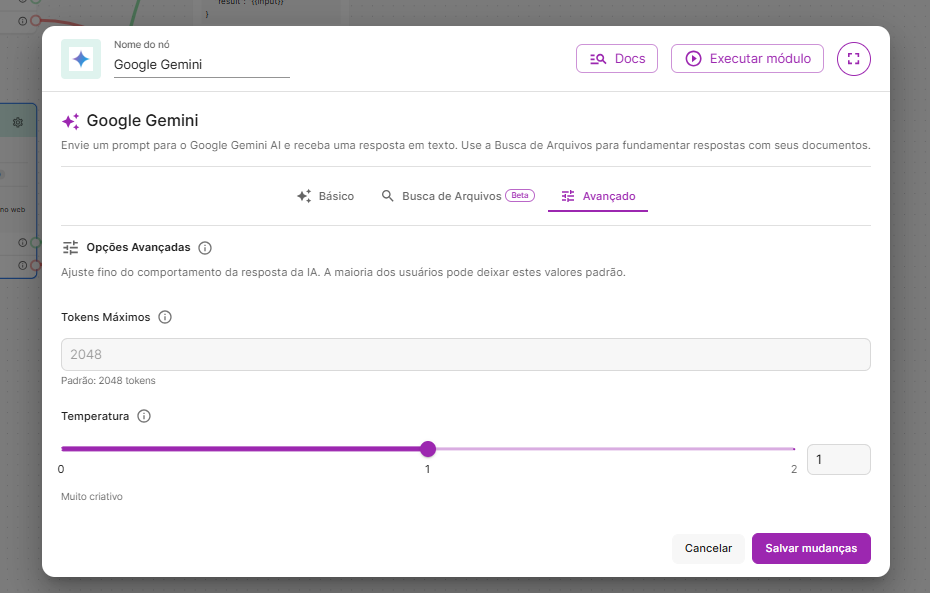Screen dimensions: 930x593
Task: Click the Nome do nó text field
Action: click(x=201, y=65)
